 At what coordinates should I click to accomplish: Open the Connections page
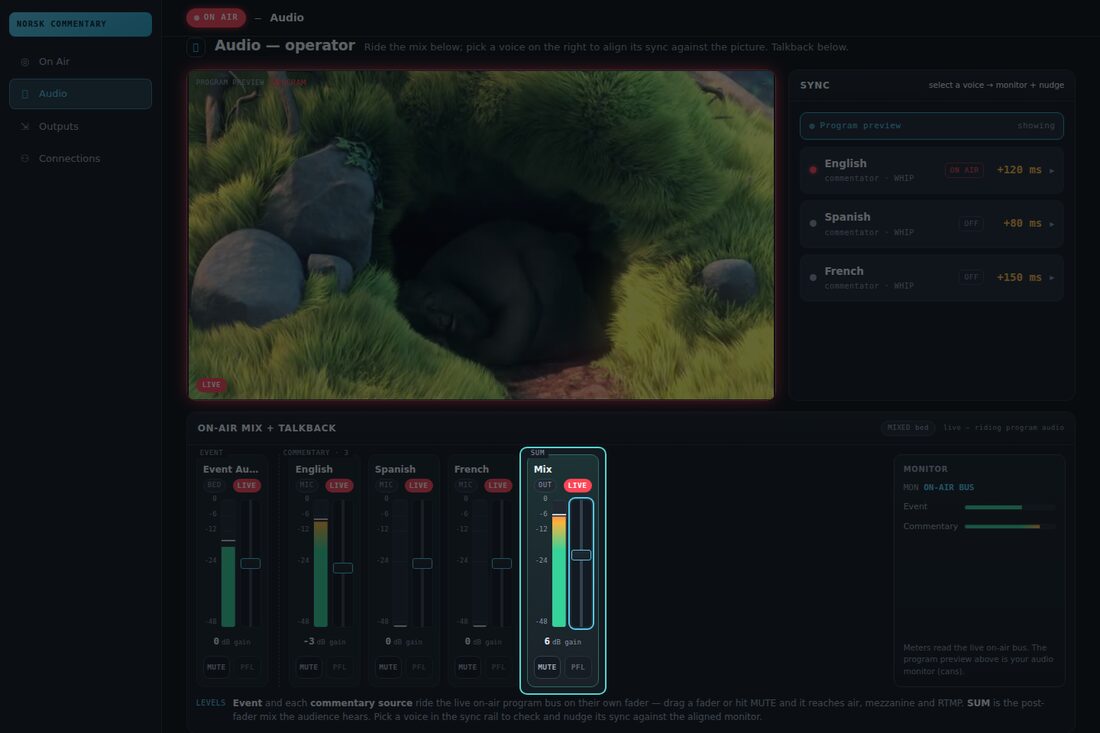point(80,159)
